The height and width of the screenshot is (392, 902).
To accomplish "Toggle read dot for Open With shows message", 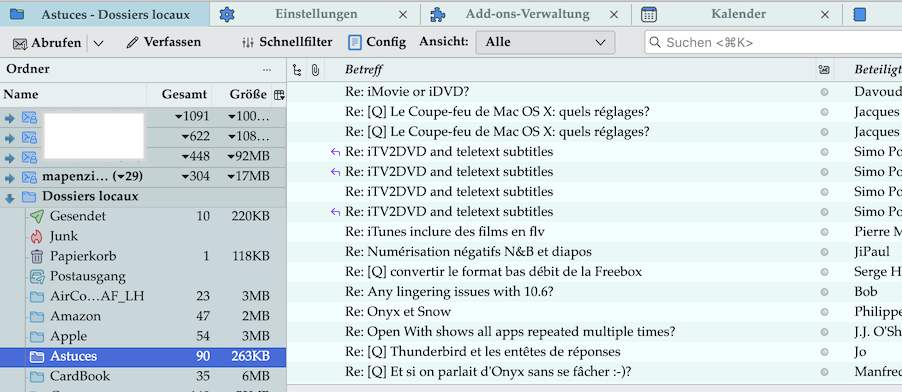I will [824, 332].
